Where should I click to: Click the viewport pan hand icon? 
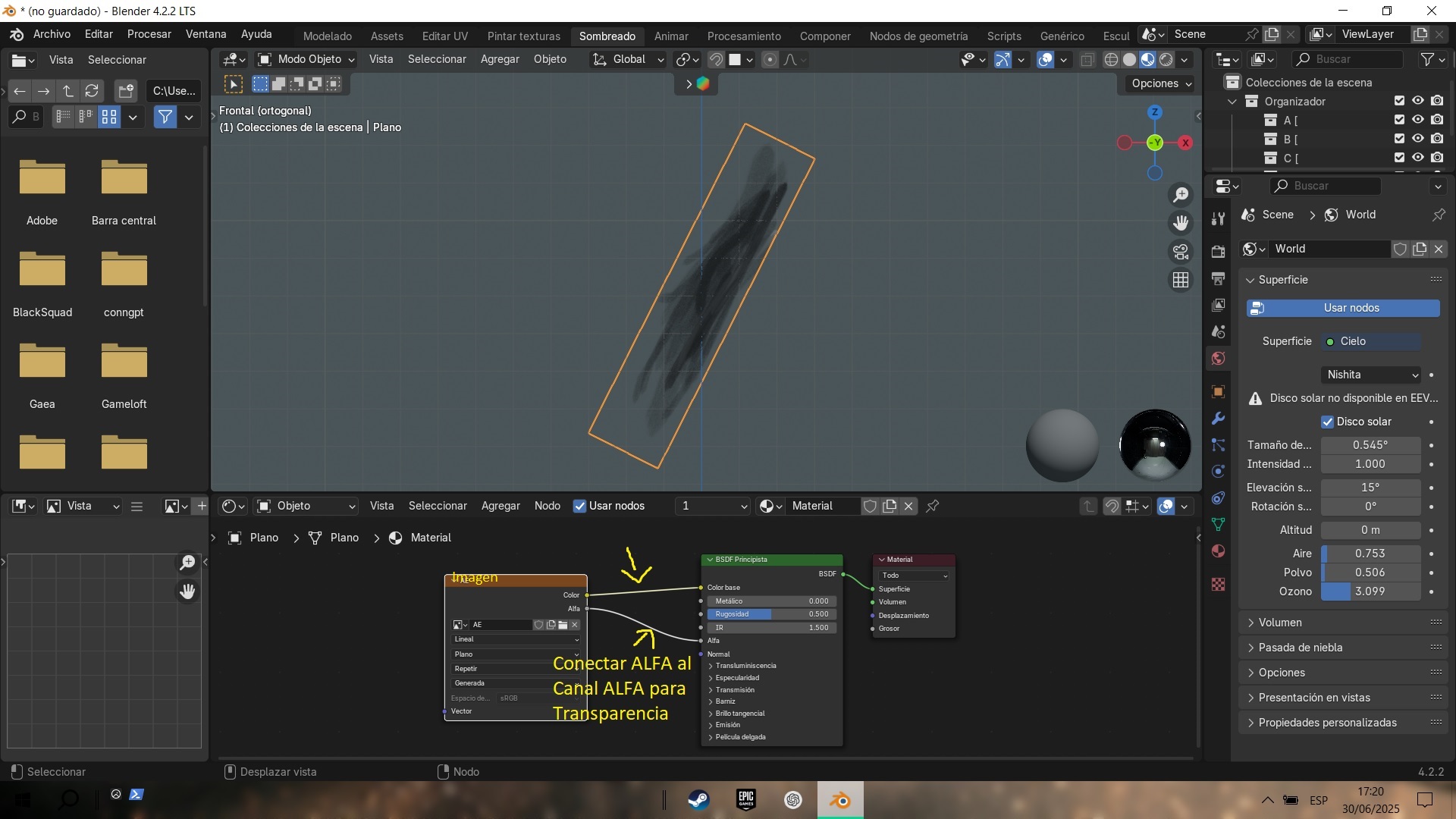[x=1181, y=223]
